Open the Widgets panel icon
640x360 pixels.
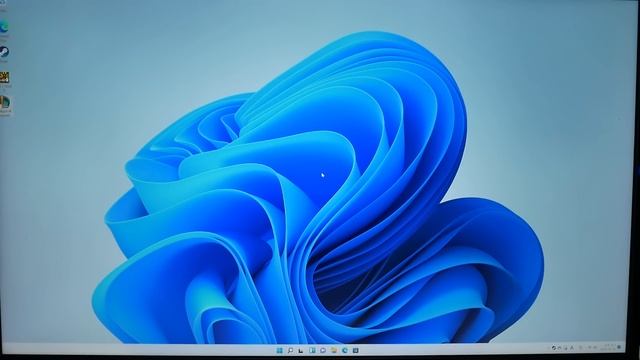coord(312,350)
